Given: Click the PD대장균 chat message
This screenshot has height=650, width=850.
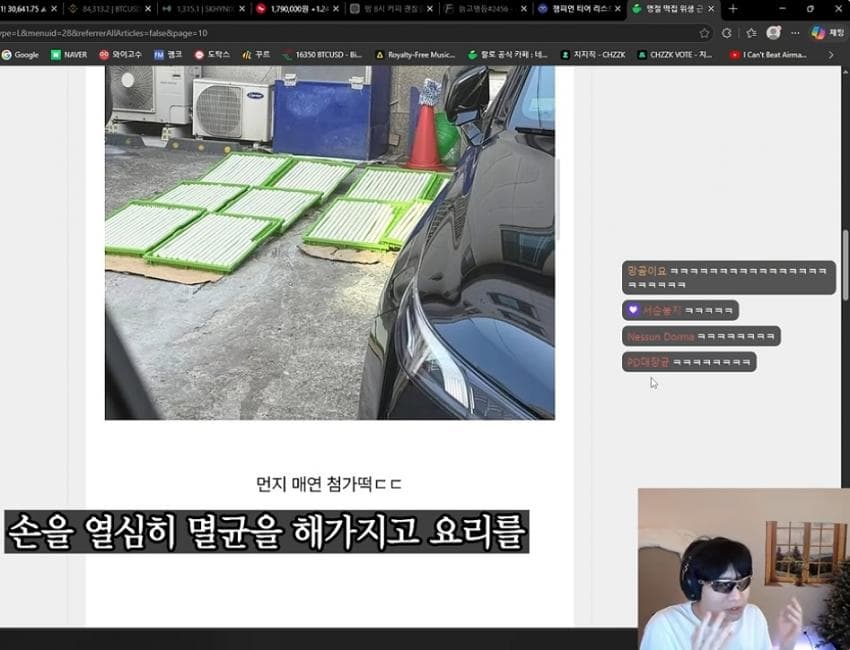Looking at the screenshot, I should point(689,362).
